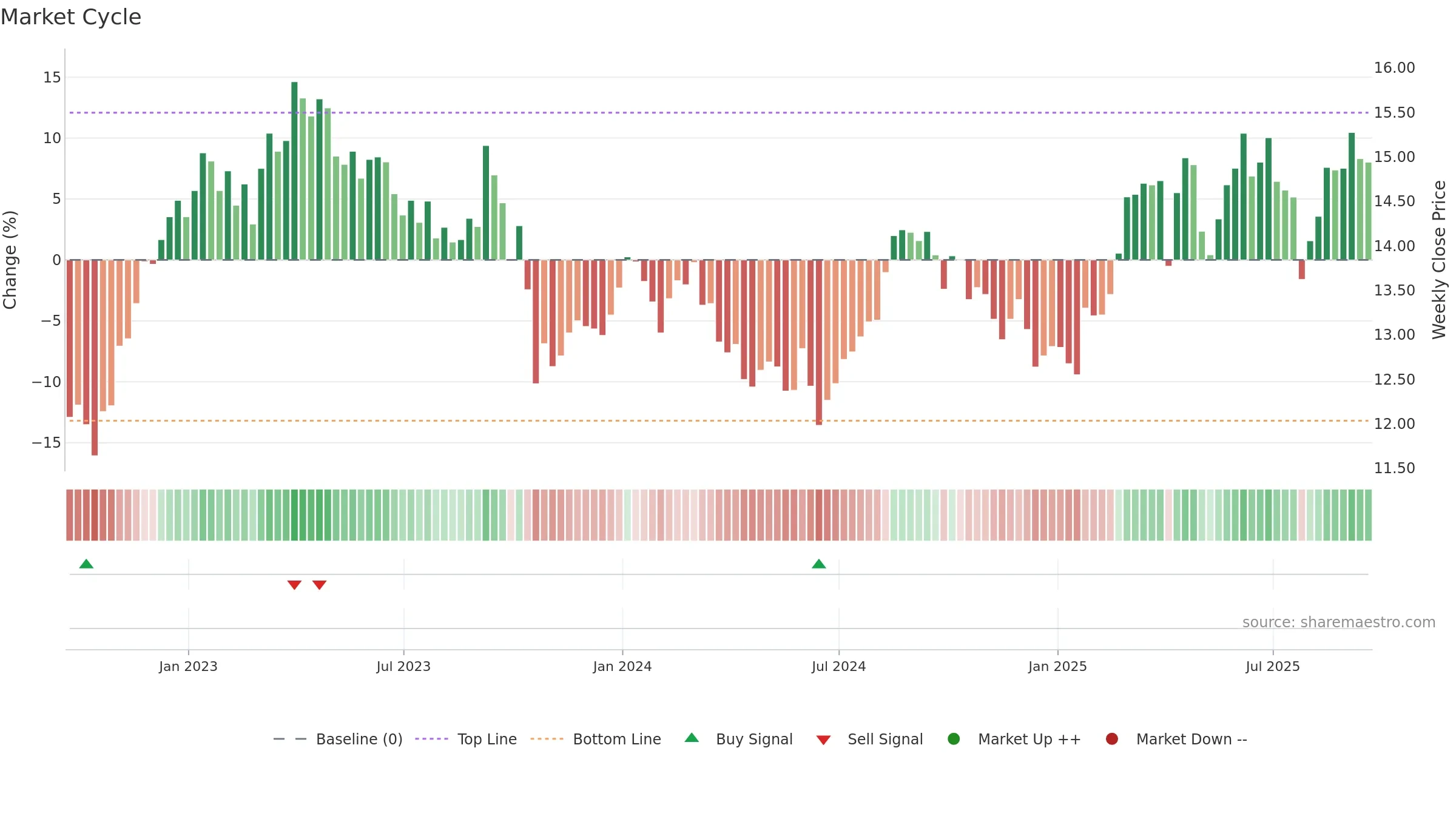Click the orange dotted Bottom Line legend sample
Screen dimensions: 1456x819
(x=547, y=739)
